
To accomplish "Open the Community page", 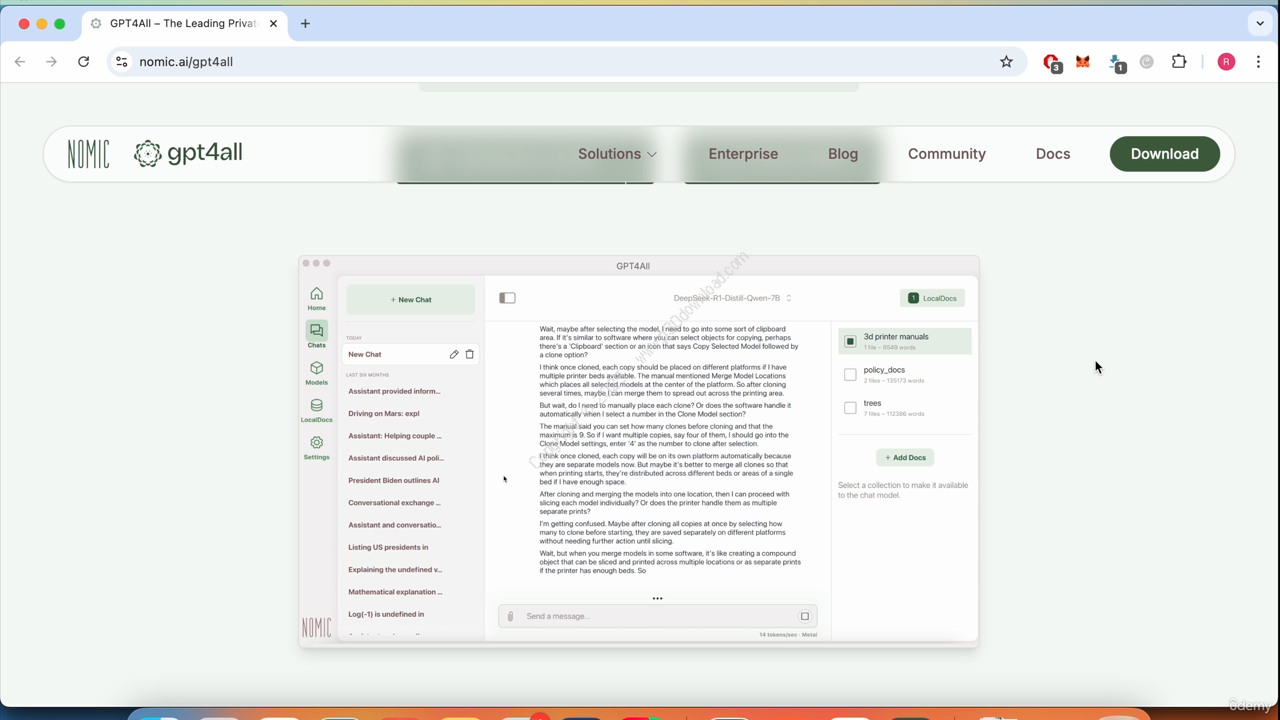I will pos(947,154).
